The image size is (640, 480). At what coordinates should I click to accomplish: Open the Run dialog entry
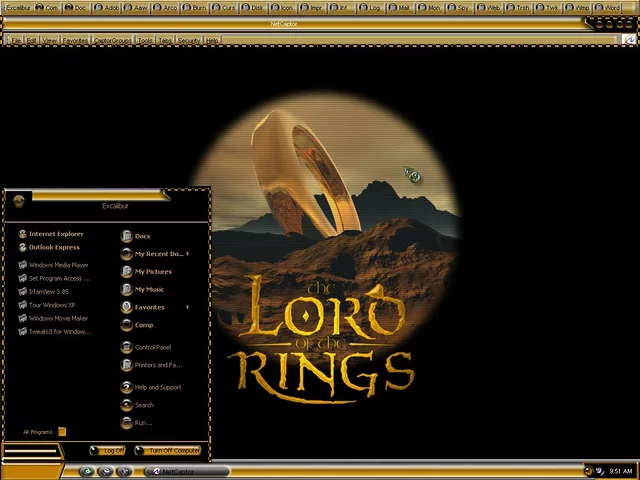coord(136,423)
